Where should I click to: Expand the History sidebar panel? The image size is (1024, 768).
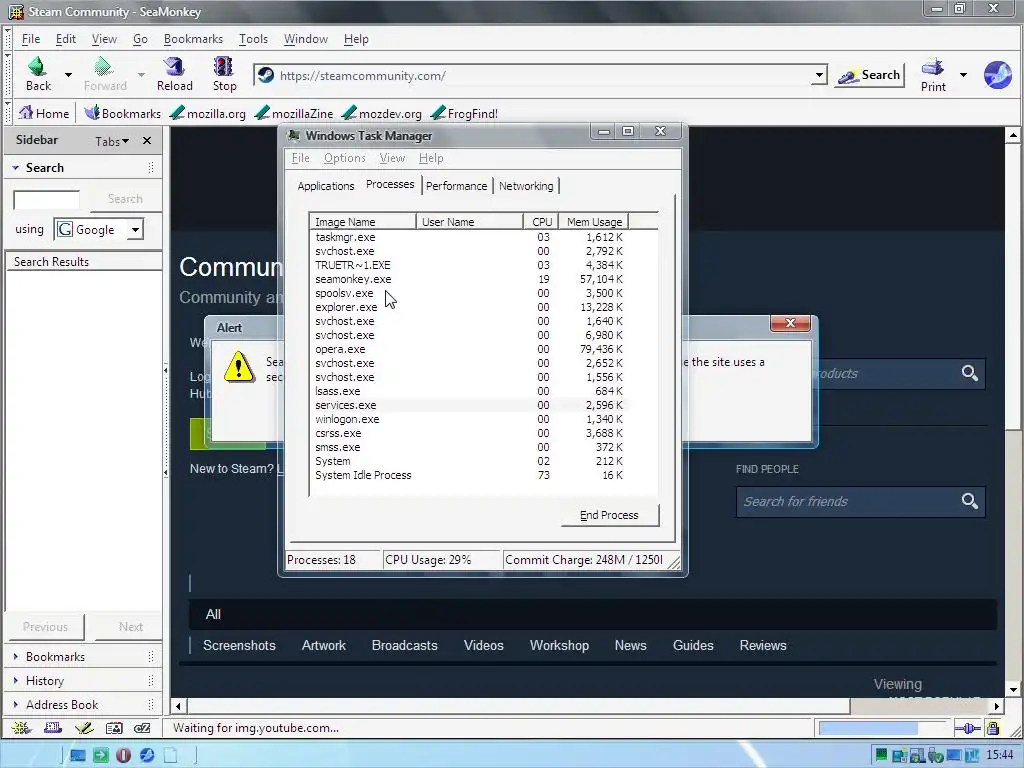tap(16, 680)
